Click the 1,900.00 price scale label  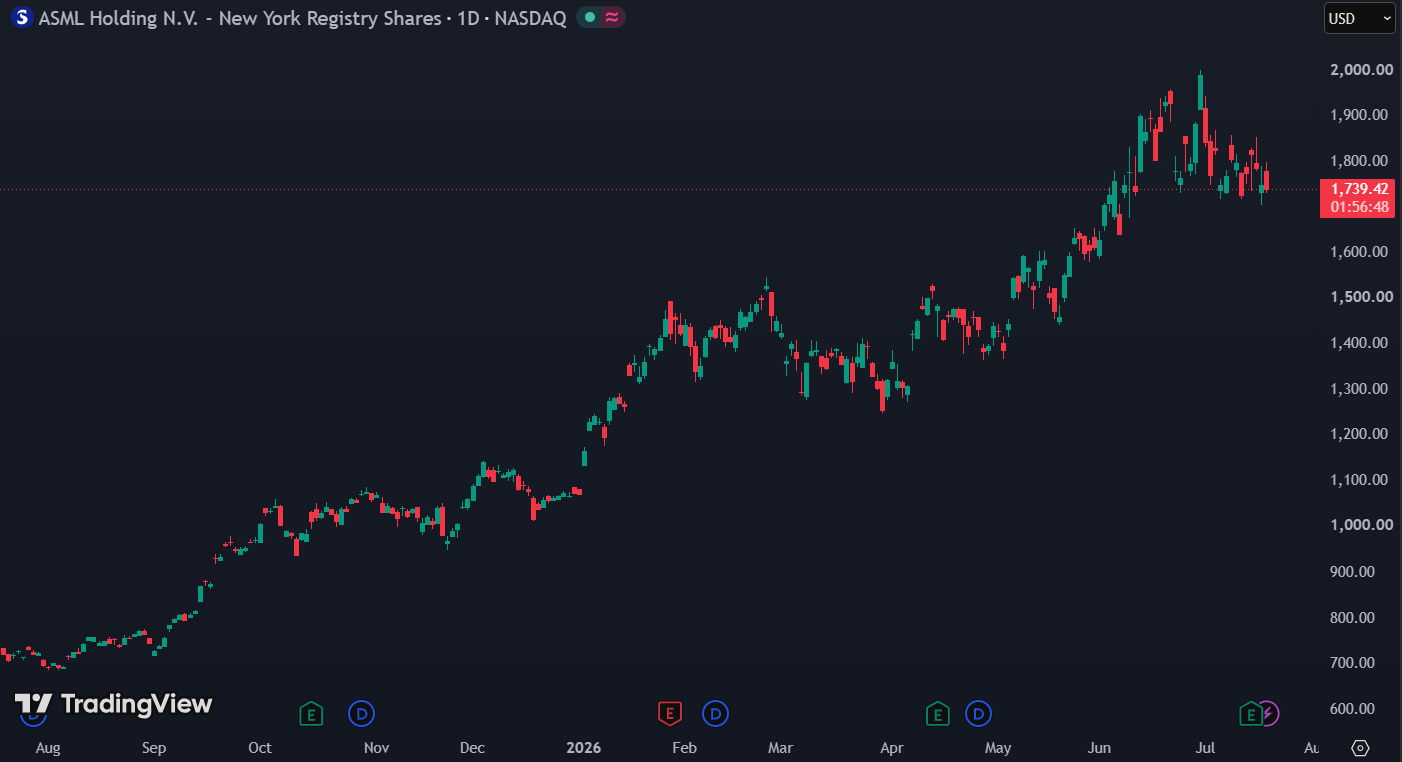1358,115
